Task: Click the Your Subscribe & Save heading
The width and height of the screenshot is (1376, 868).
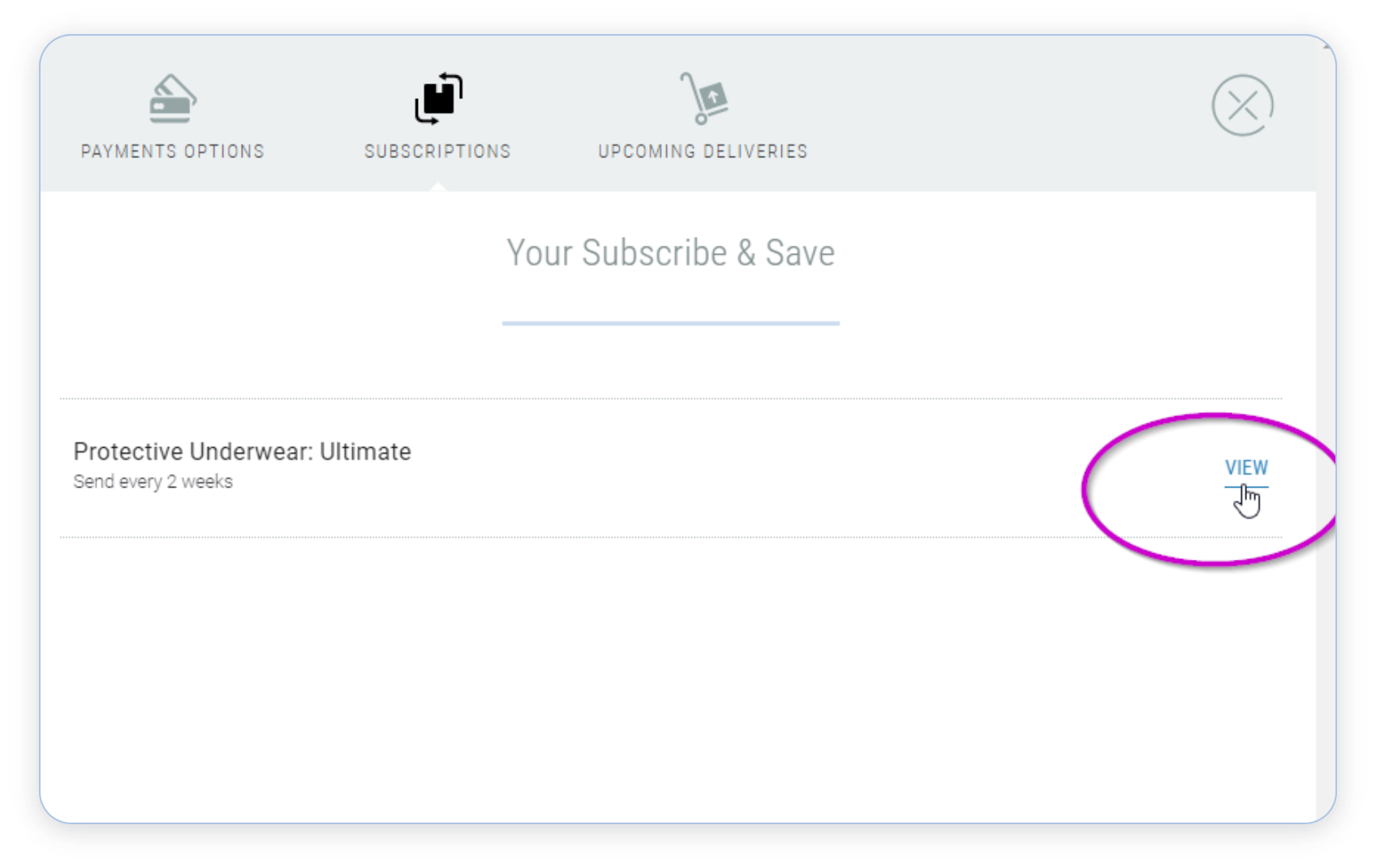Action: click(x=671, y=253)
